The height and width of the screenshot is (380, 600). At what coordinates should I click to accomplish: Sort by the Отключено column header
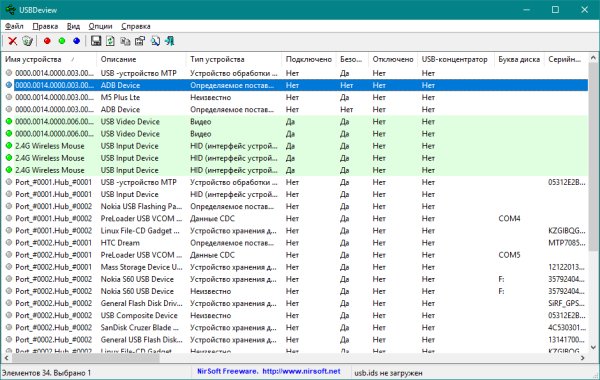click(x=393, y=59)
